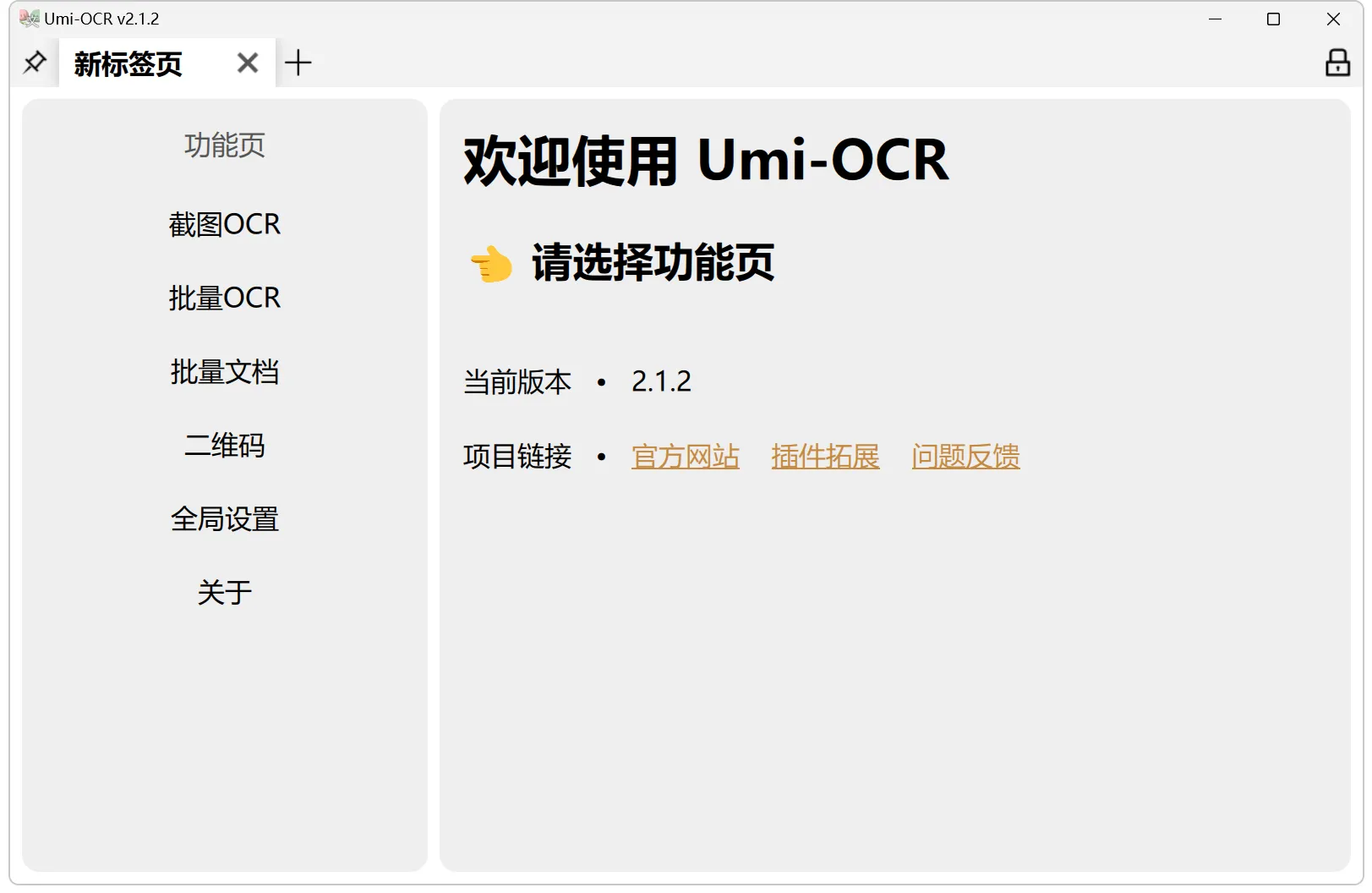Click the pointing hand emoji
The image size is (1372, 893).
(x=491, y=264)
